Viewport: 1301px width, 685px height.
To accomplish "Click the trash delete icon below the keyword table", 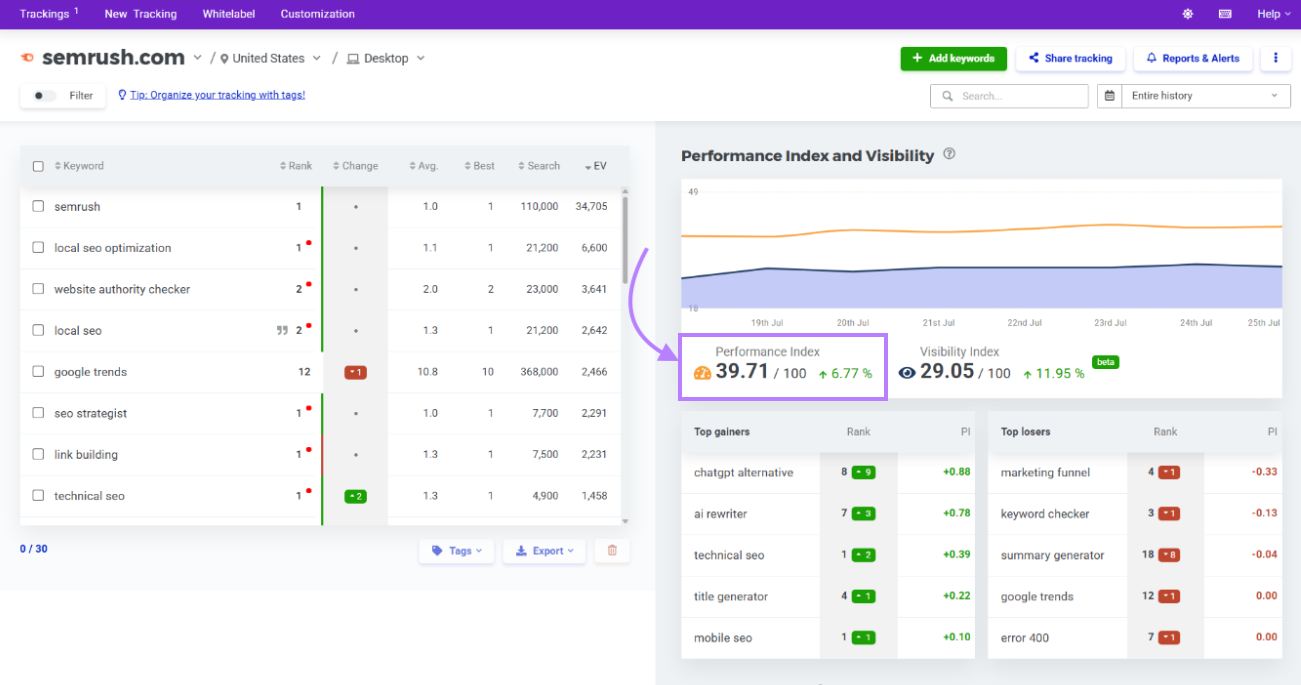I will click(612, 551).
